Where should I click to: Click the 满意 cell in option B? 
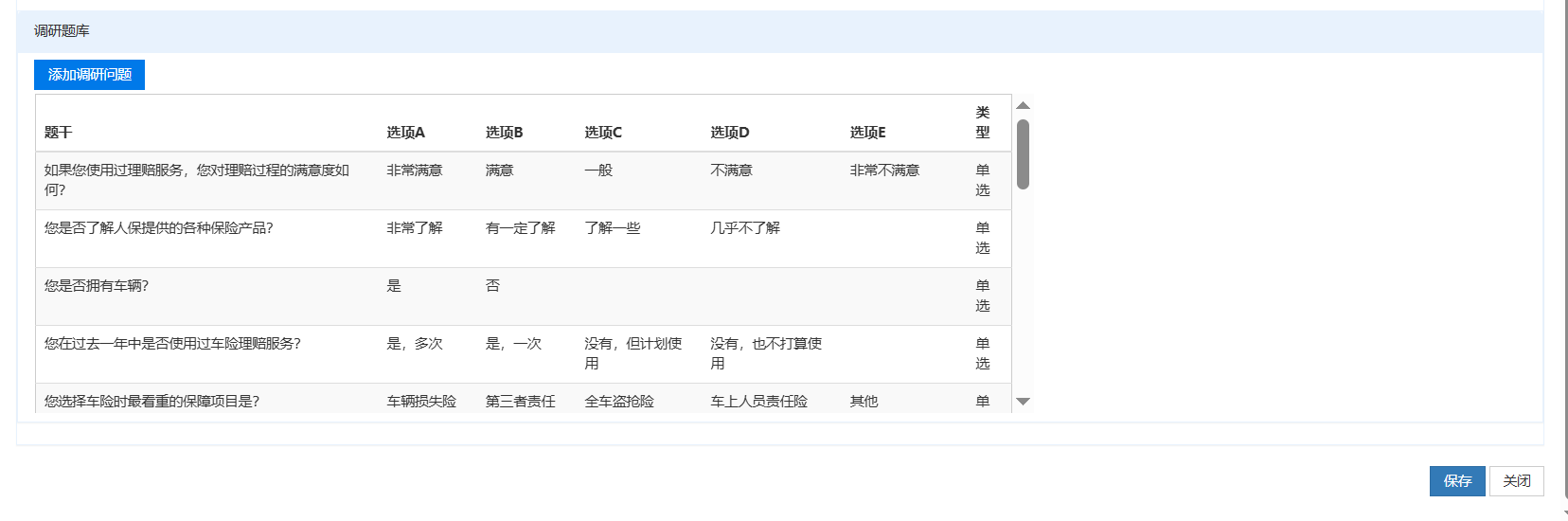point(499,171)
